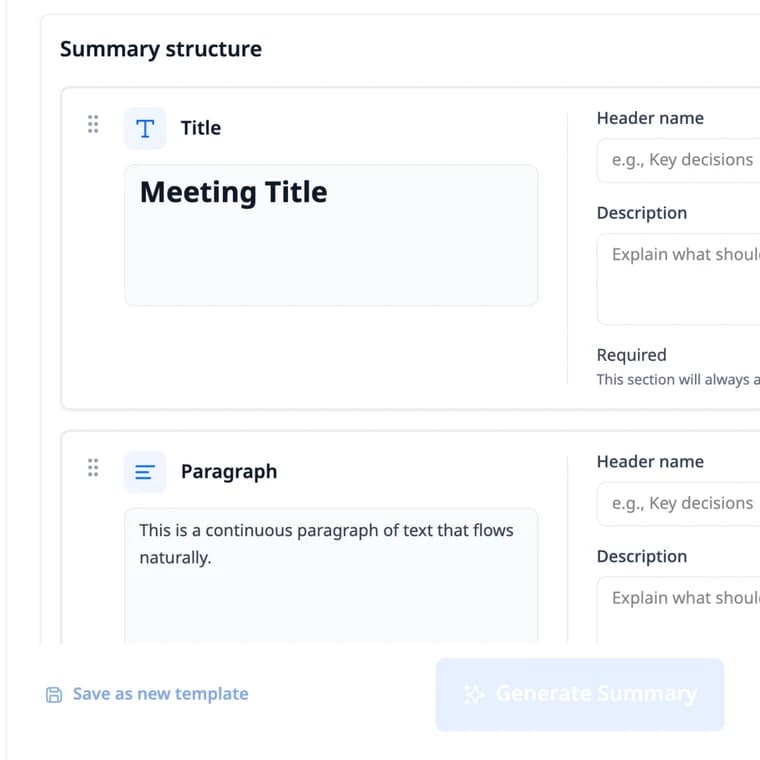Click the floppy disk save icon
This screenshot has height=760, width=760.
[54, 695]
